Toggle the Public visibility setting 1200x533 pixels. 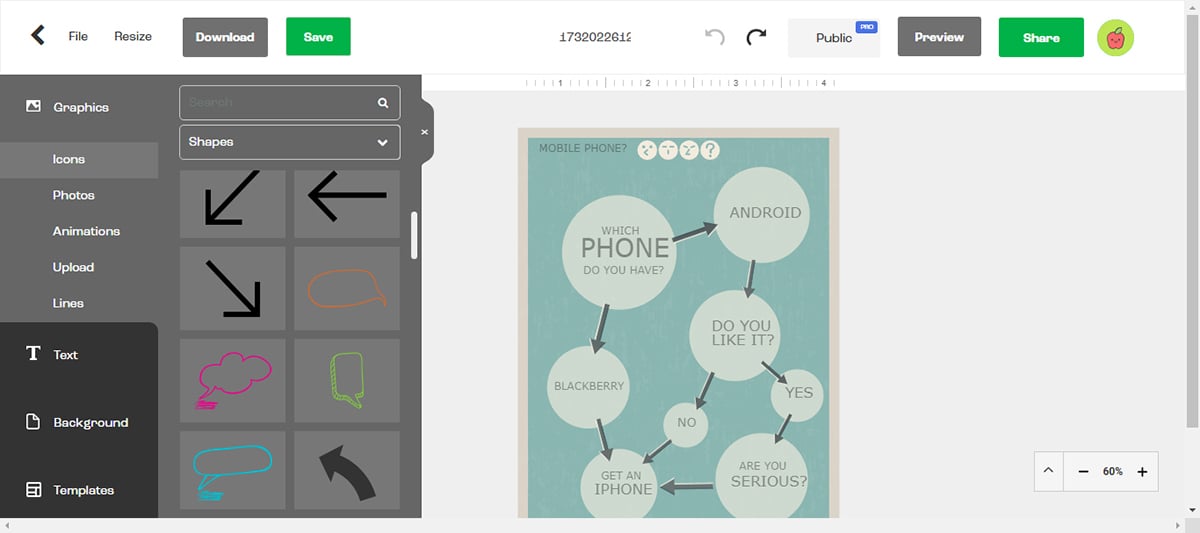pyautogui.click(x=834, y=38)
